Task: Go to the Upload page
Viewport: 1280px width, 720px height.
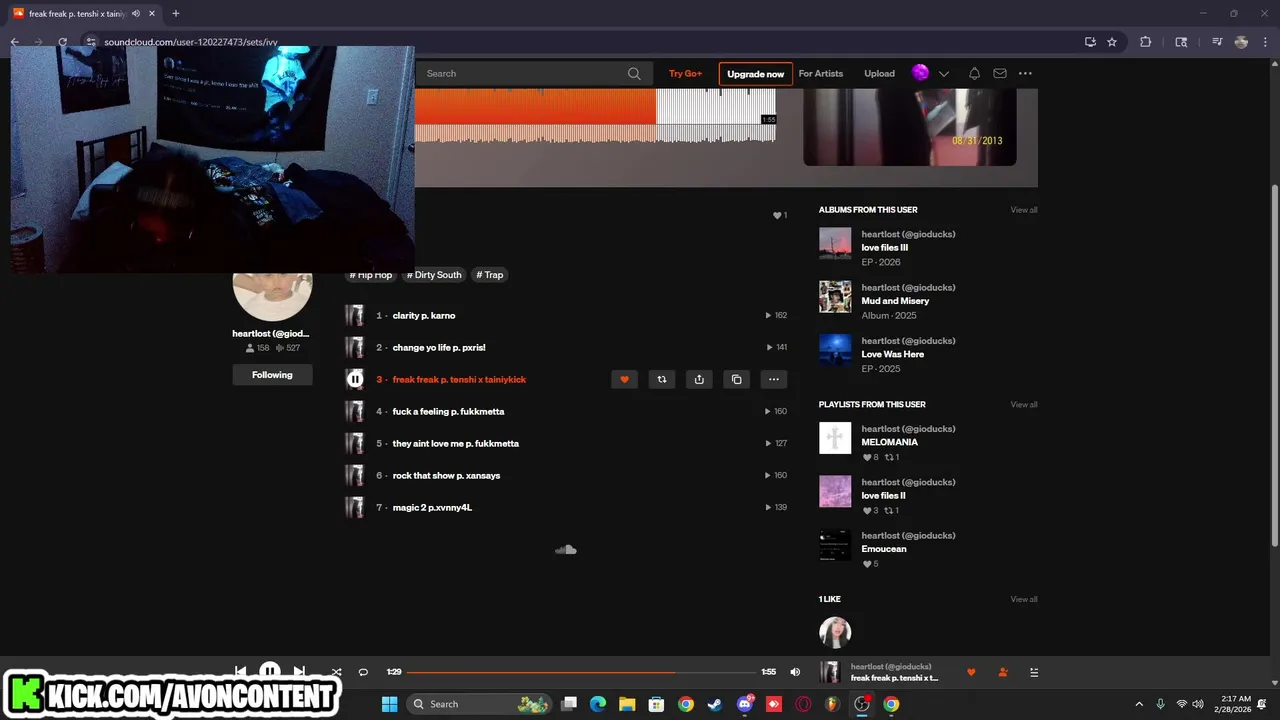Action: pyautogui.click(x=879, y=73)
